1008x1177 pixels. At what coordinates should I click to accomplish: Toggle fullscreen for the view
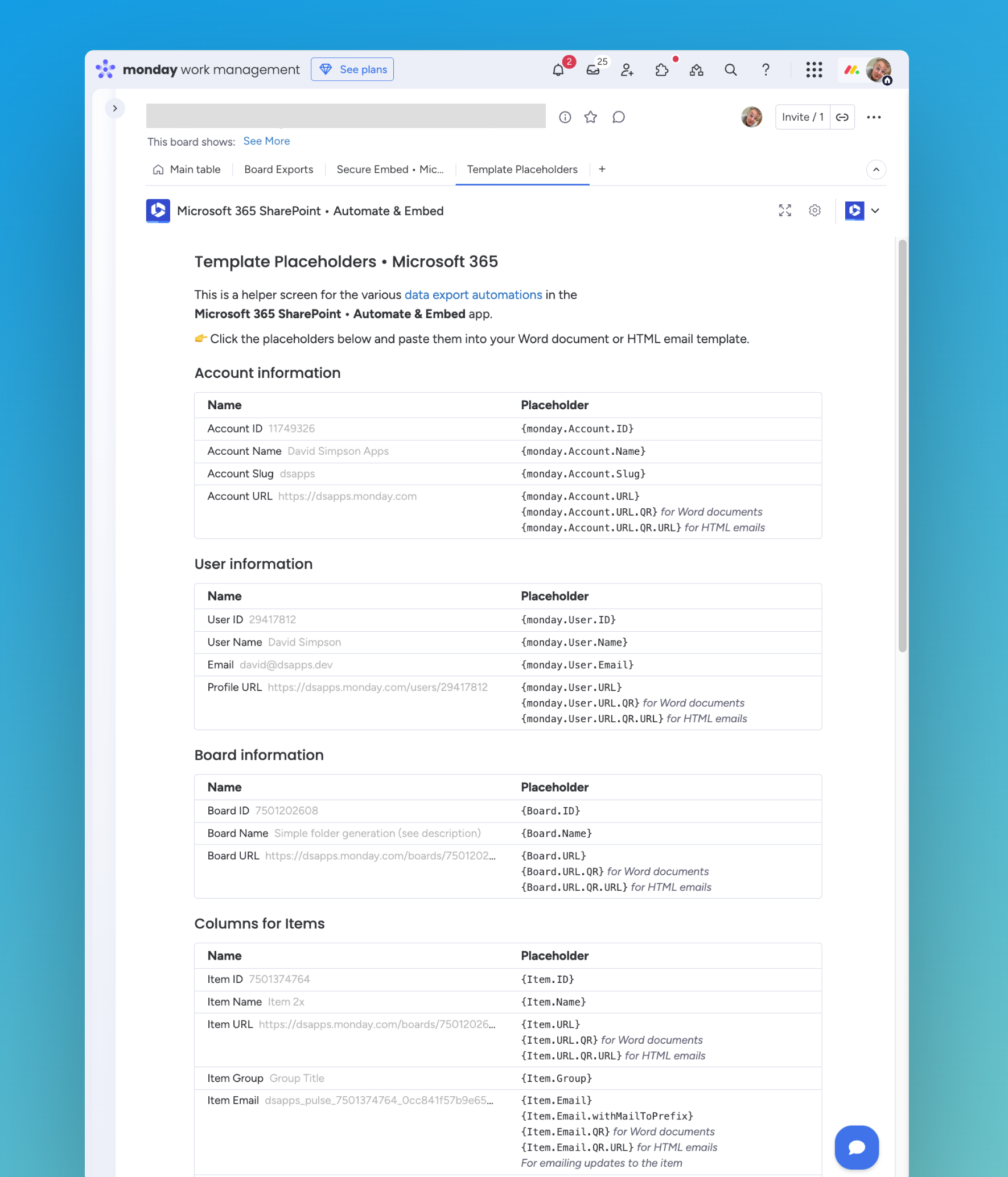[x=785, y=211]
